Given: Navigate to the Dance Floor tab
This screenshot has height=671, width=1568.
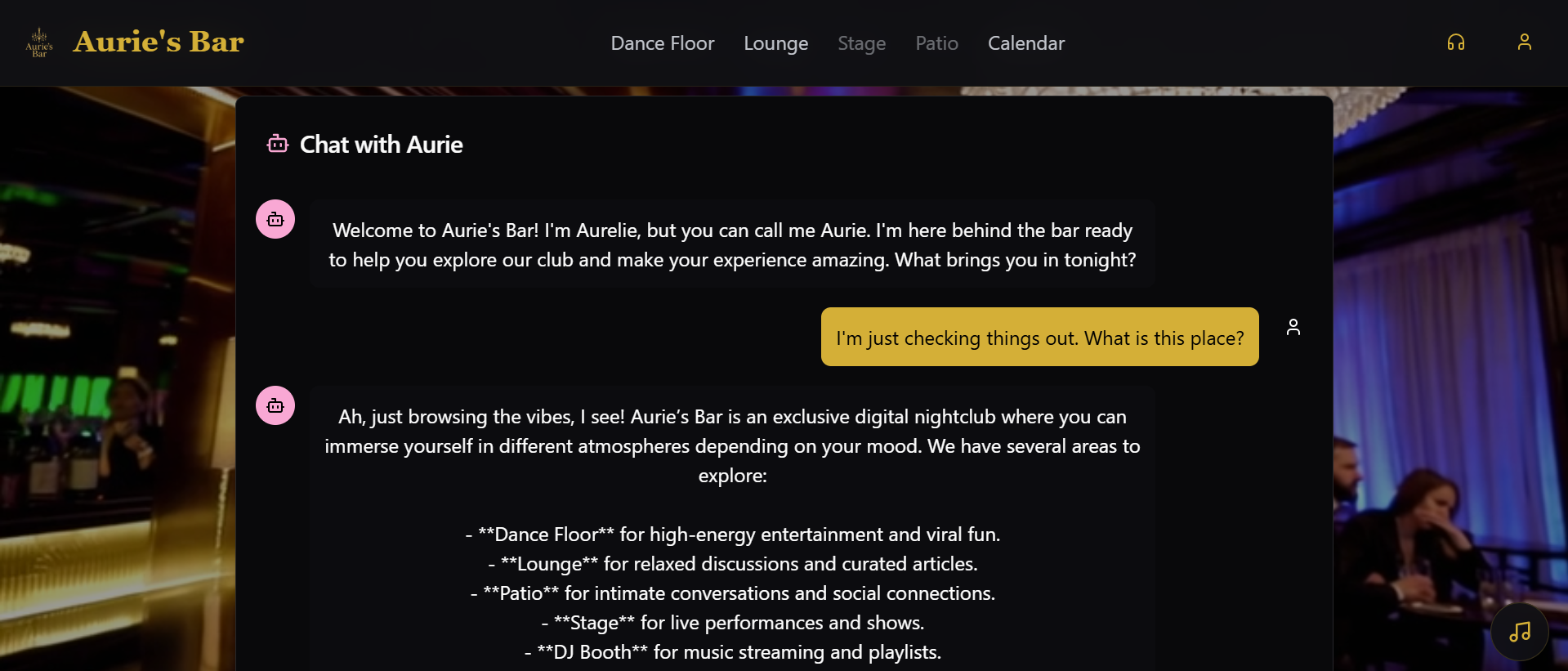Looking at the screenshot, I should tap(662, 42).
